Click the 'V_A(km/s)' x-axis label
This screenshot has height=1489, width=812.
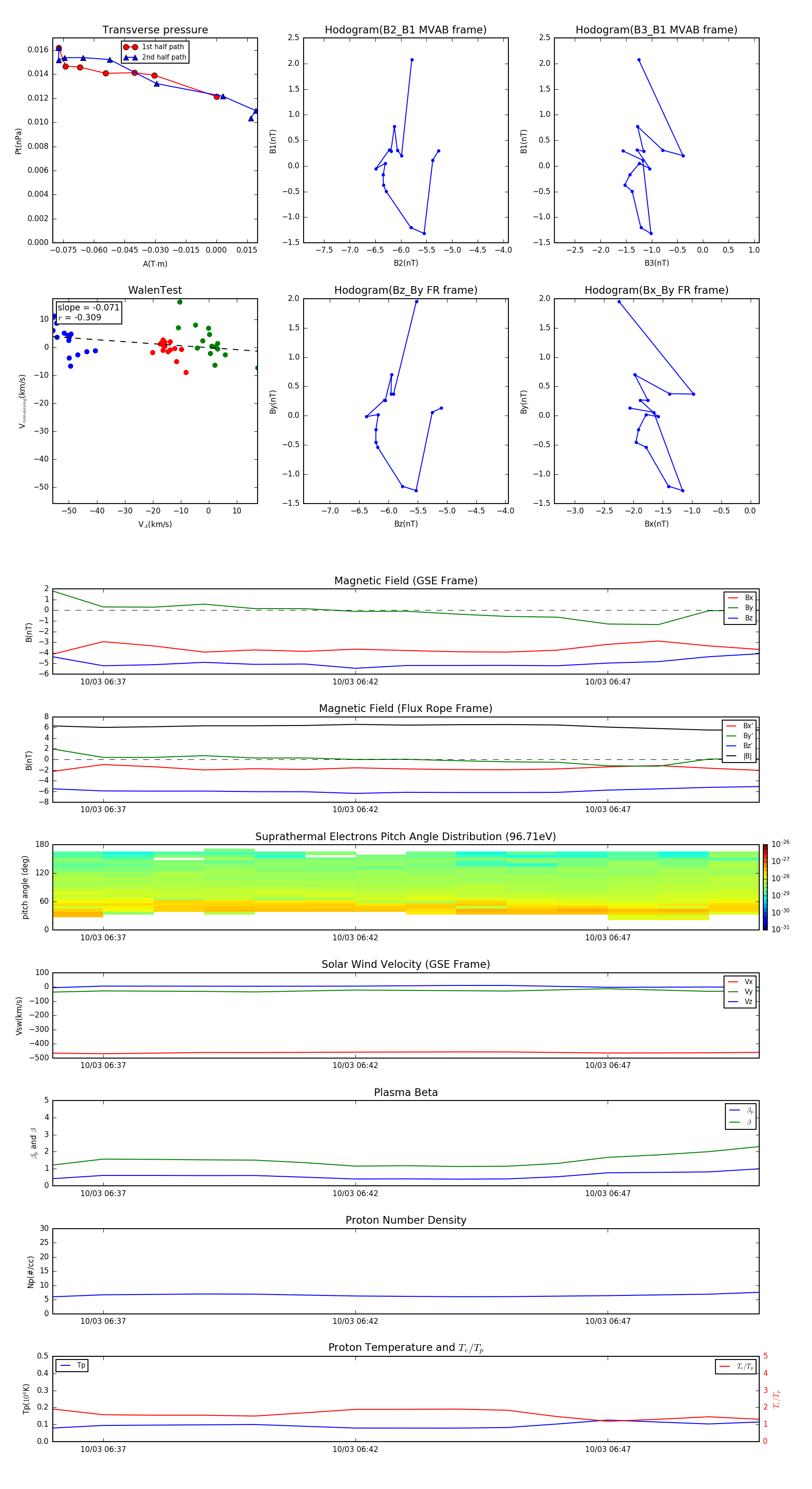click(x=155, y=524)
